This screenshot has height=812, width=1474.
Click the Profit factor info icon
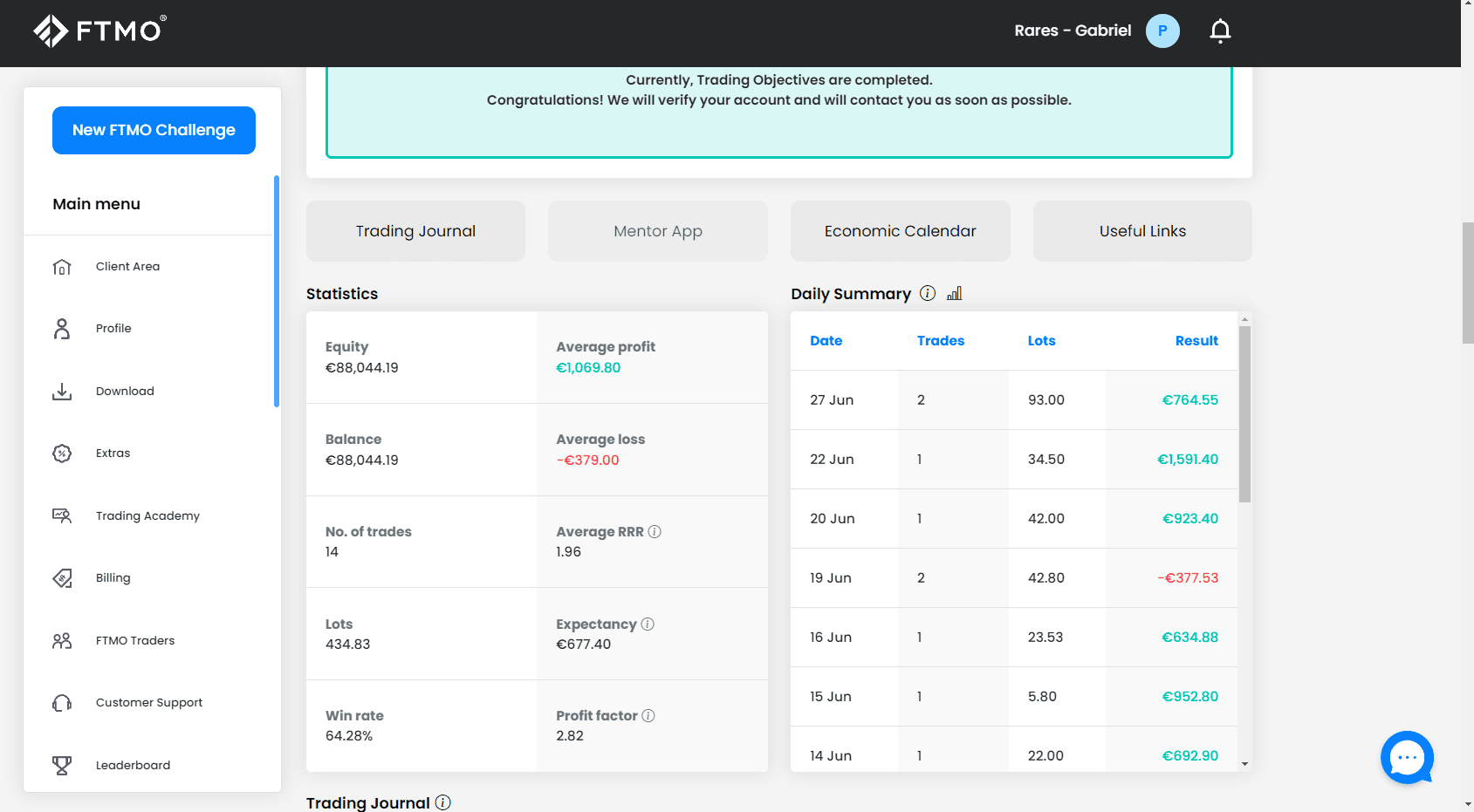(648, 715)
